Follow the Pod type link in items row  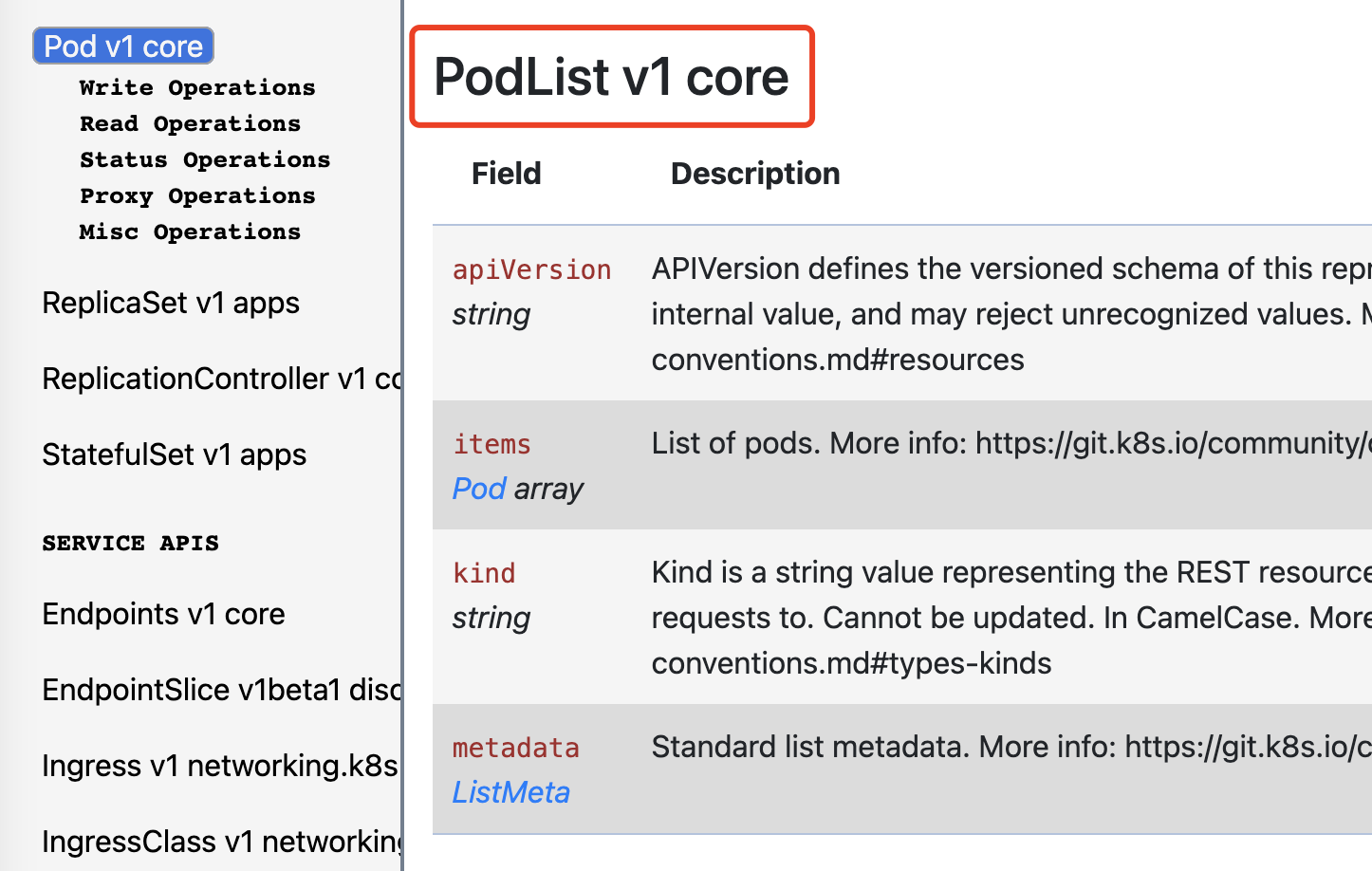pyautogui.click(x=479, y=489)
